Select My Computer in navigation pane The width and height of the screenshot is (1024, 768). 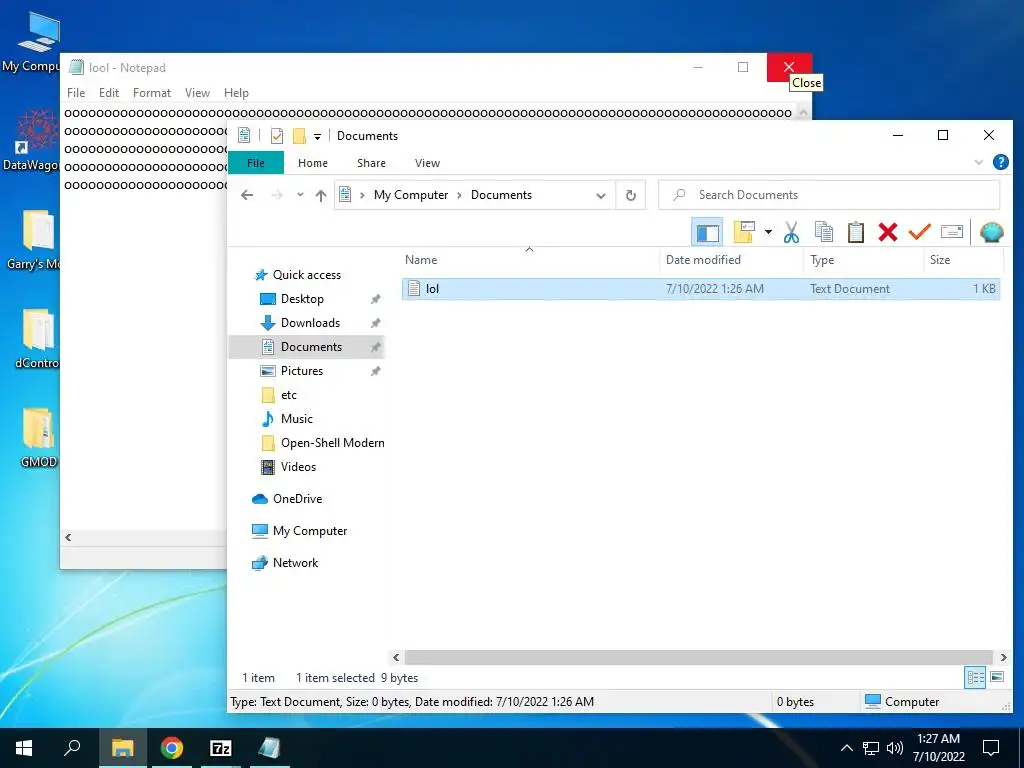click(x=310, y=531)
